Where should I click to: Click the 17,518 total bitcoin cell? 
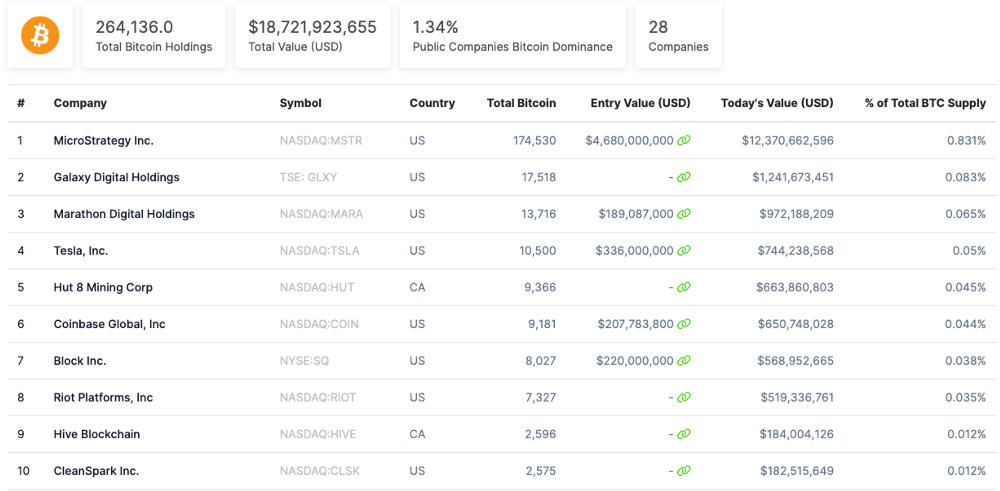click(x=537, y=177)
